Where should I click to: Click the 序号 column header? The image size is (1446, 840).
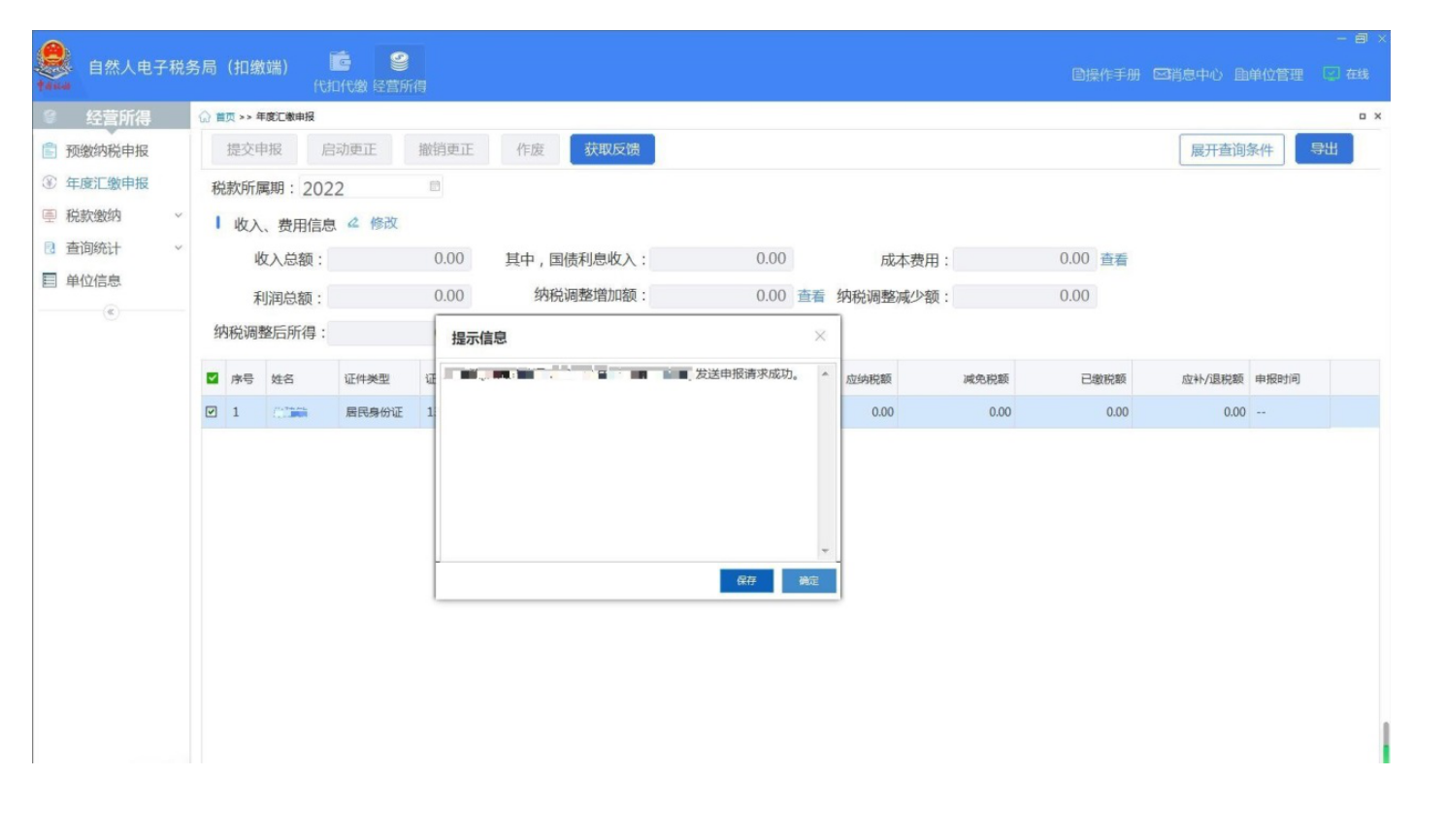click(243, 379)
